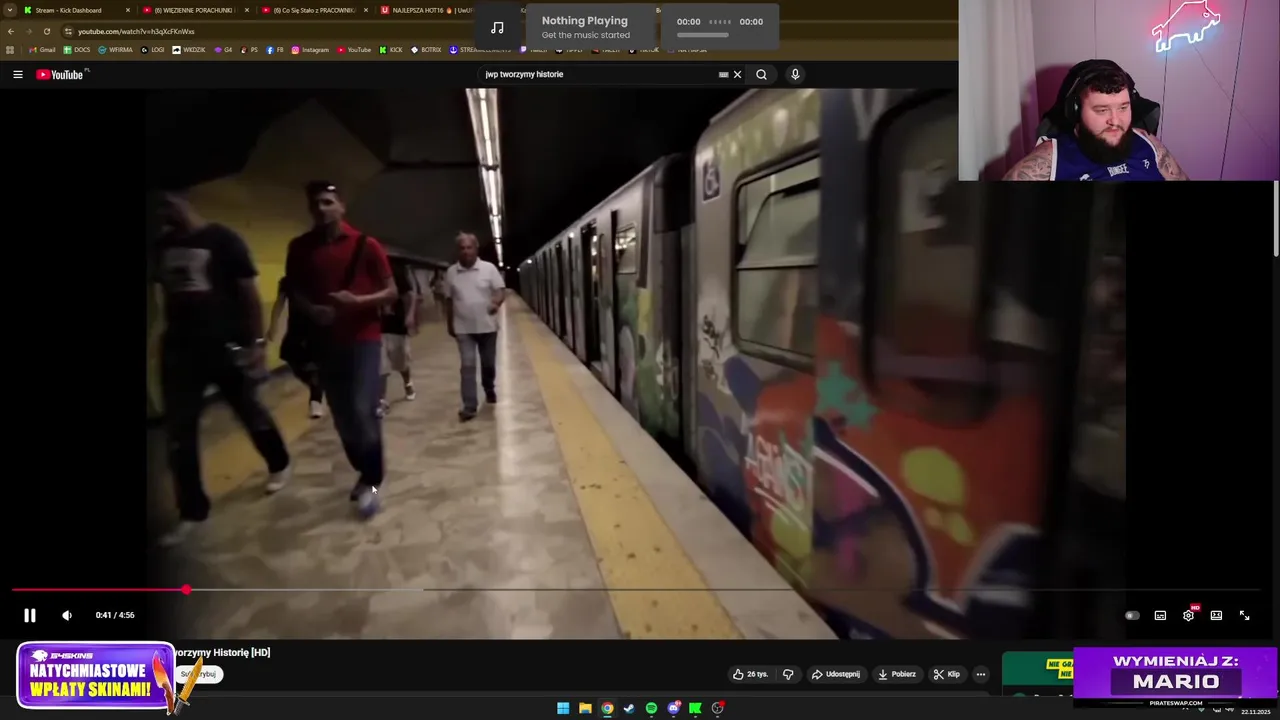Reload the current page

point(46,31)
